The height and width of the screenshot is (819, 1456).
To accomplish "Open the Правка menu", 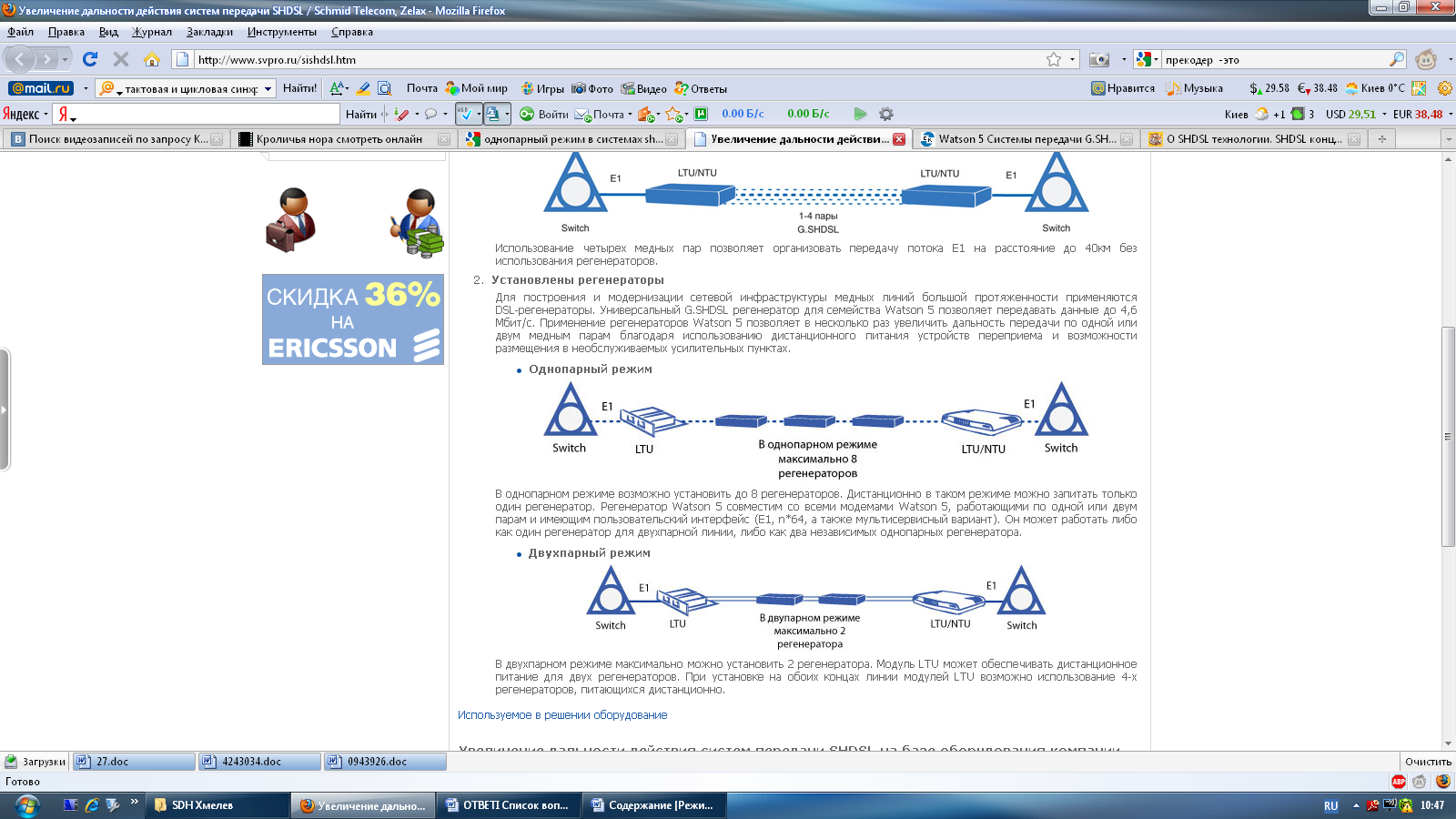I will coord(66,32).
